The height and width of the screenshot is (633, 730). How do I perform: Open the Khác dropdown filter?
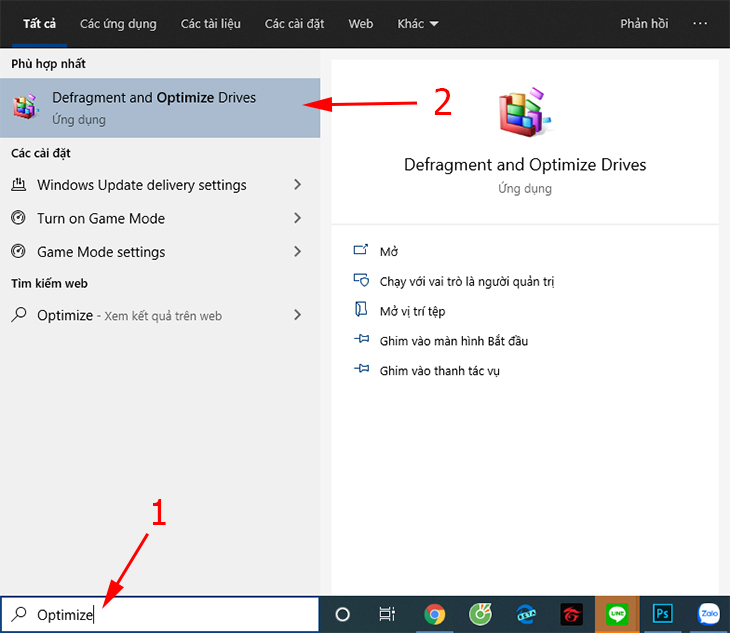click(x=418, y=24)
